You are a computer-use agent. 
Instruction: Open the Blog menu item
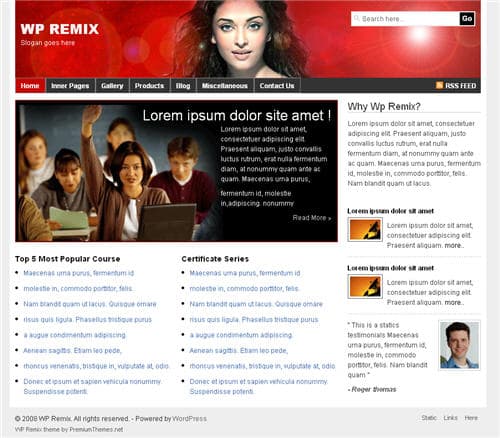coord(183,86)
